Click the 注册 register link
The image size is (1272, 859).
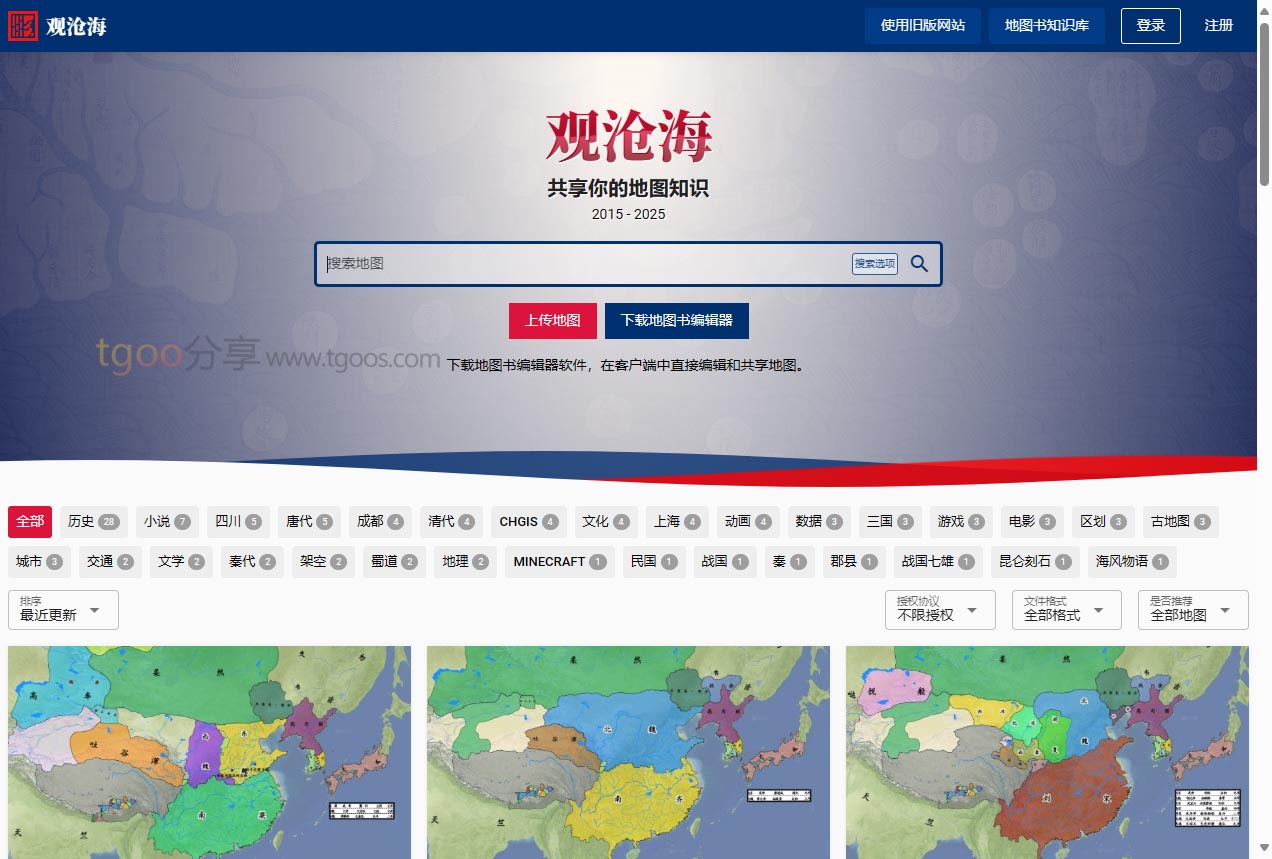pyautogui.click(x=1218, y=26)
